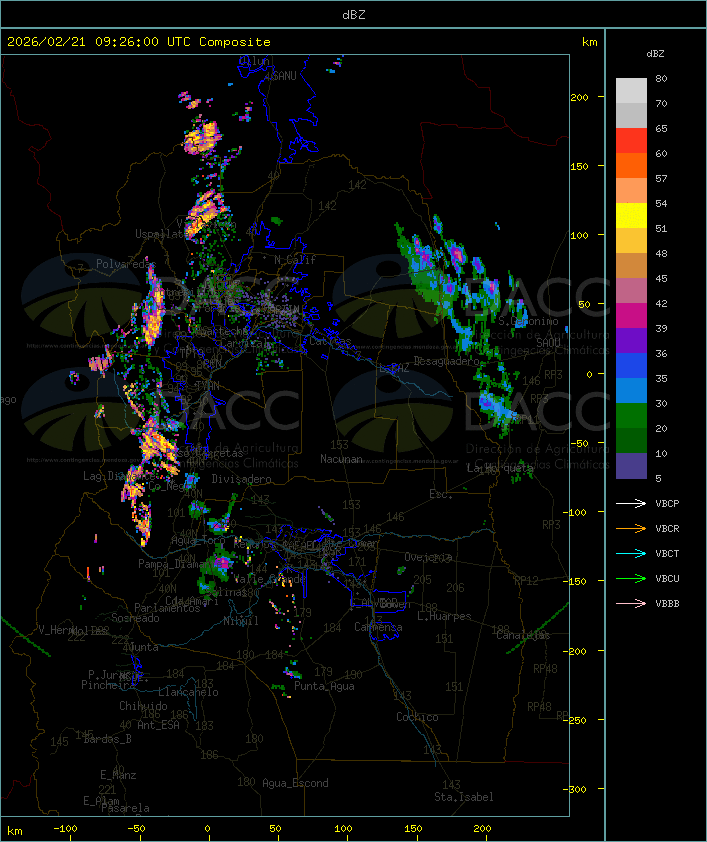Click the VBCR legend label

pyautogui.click(x=667, y=528)
